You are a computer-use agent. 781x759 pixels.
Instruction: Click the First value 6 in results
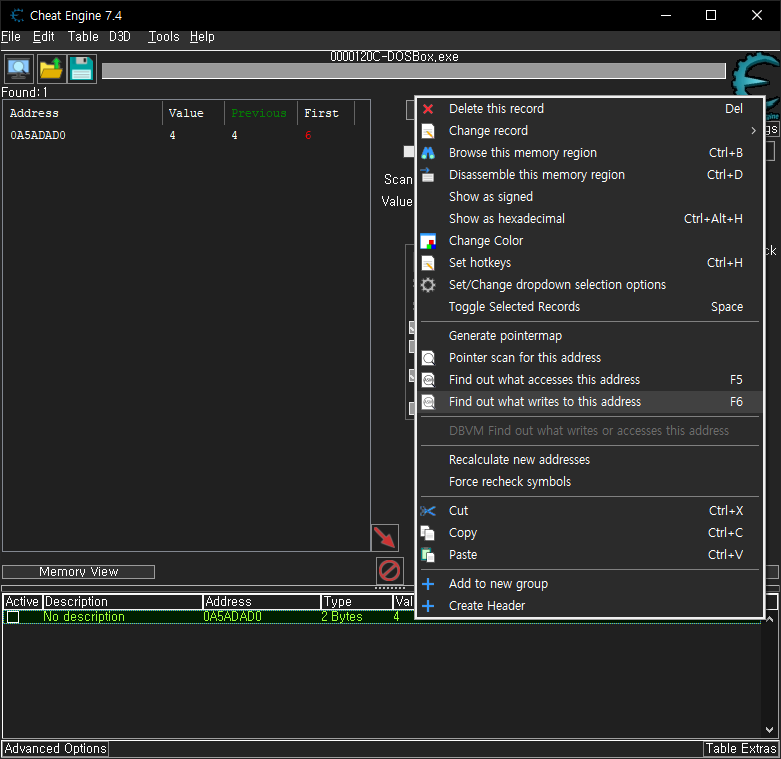(308, 135)
